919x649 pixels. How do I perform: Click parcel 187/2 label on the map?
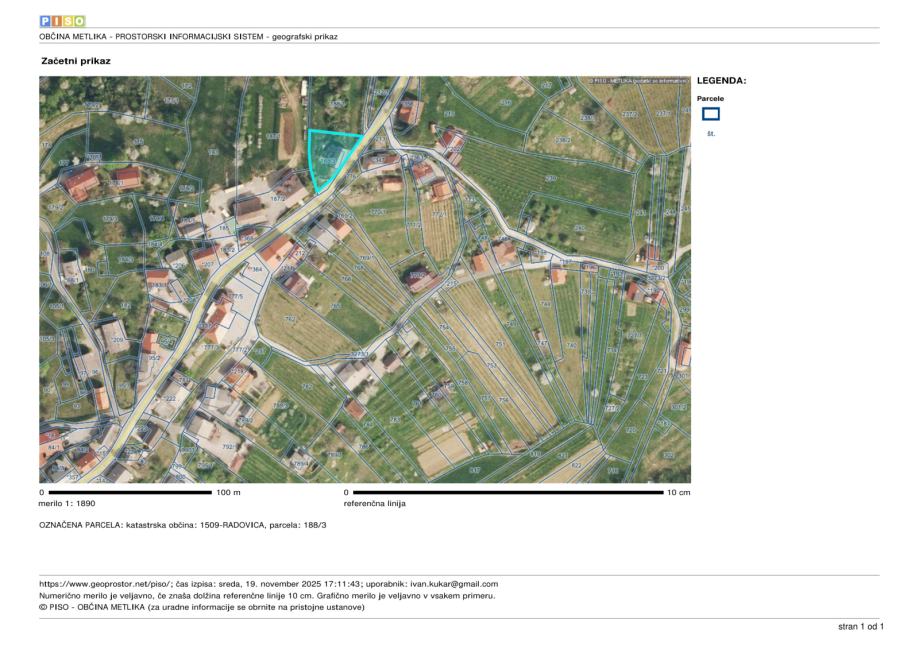click(278, 200)
